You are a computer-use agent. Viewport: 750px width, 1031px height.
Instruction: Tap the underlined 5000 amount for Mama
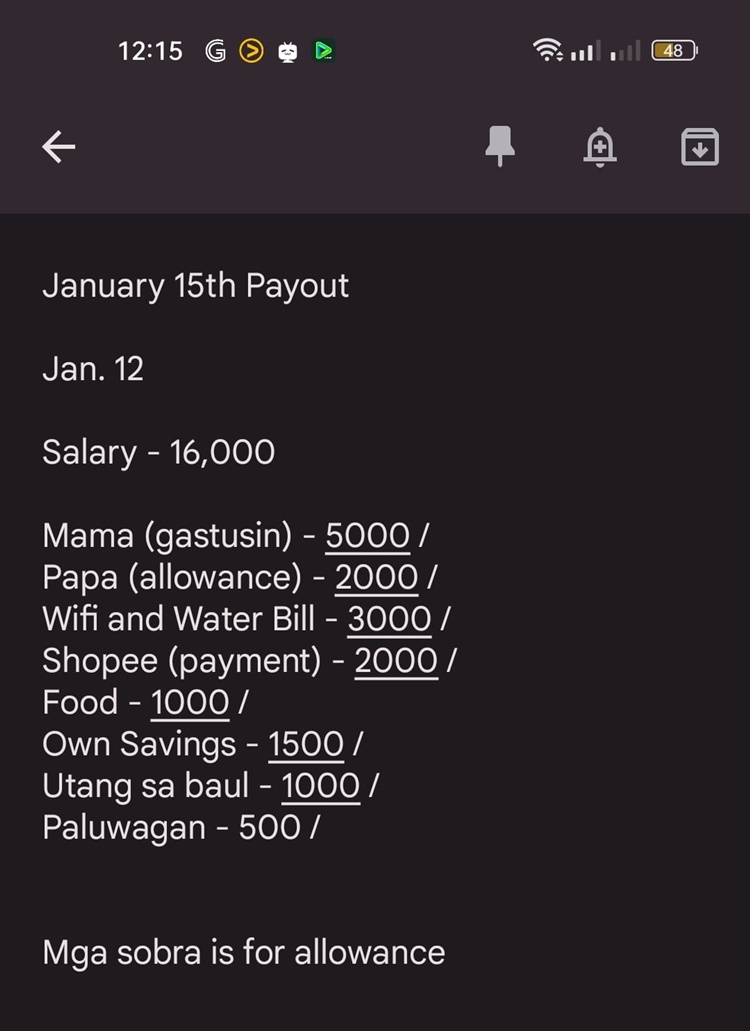coord(367,536)
